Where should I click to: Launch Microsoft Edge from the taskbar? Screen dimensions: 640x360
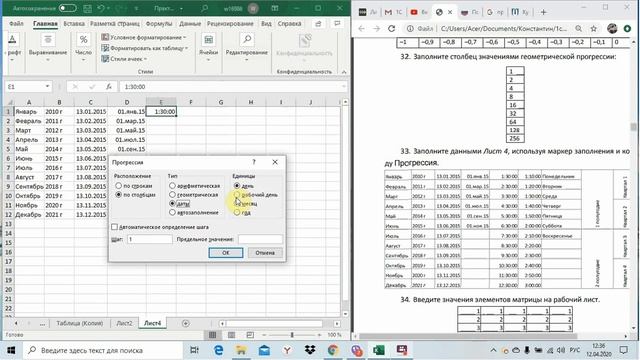[x=218, y=350]
